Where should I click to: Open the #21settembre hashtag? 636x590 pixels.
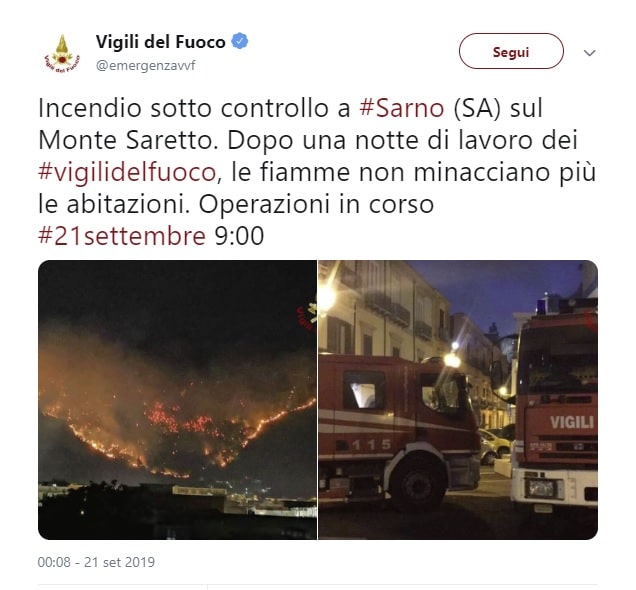[122, 236]
